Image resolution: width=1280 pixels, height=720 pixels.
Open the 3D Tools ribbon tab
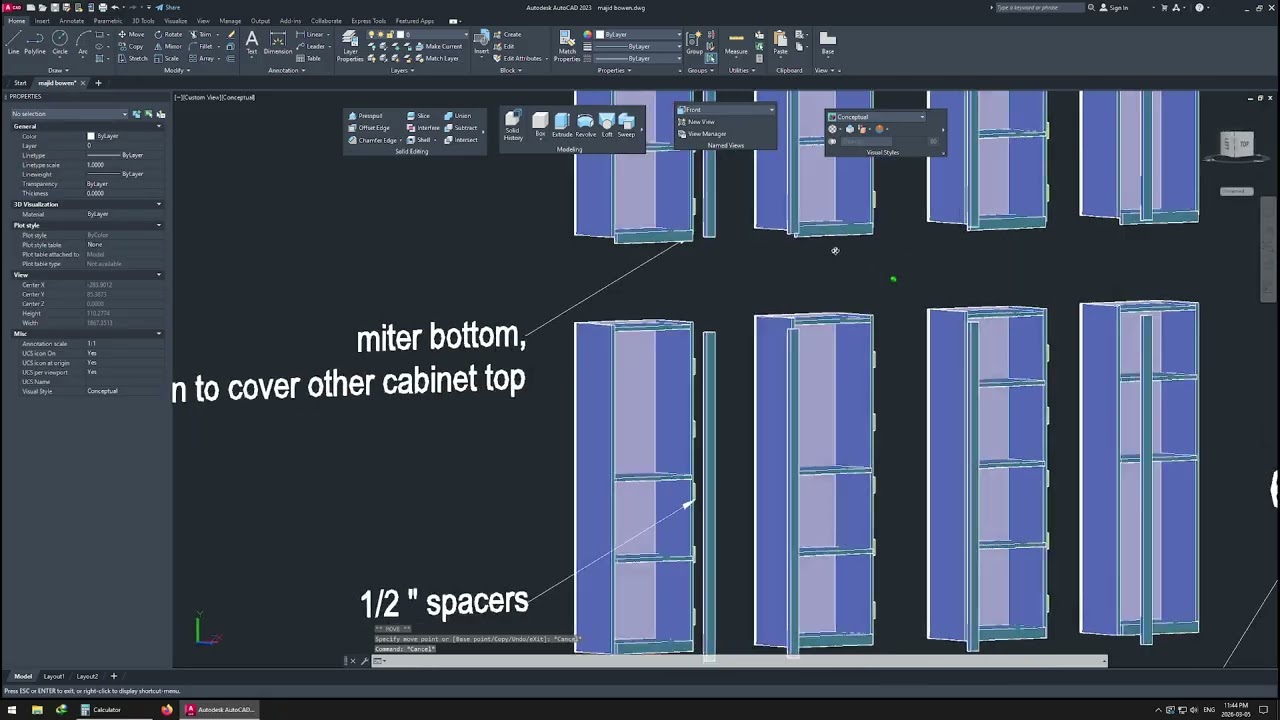(143, 21)
